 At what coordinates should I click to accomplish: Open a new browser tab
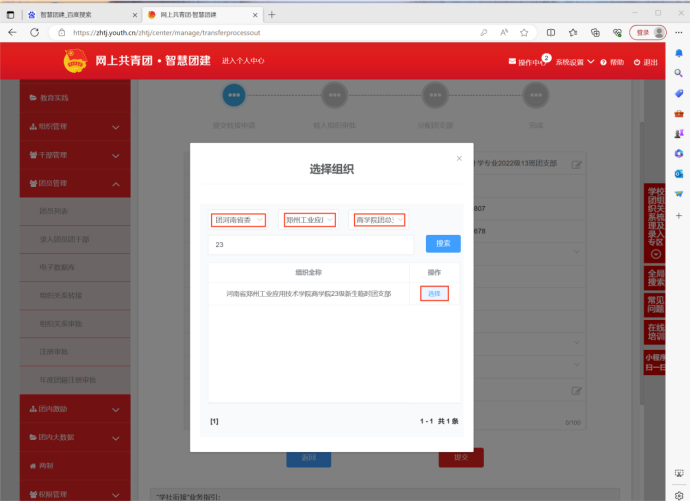coord(272,14)
